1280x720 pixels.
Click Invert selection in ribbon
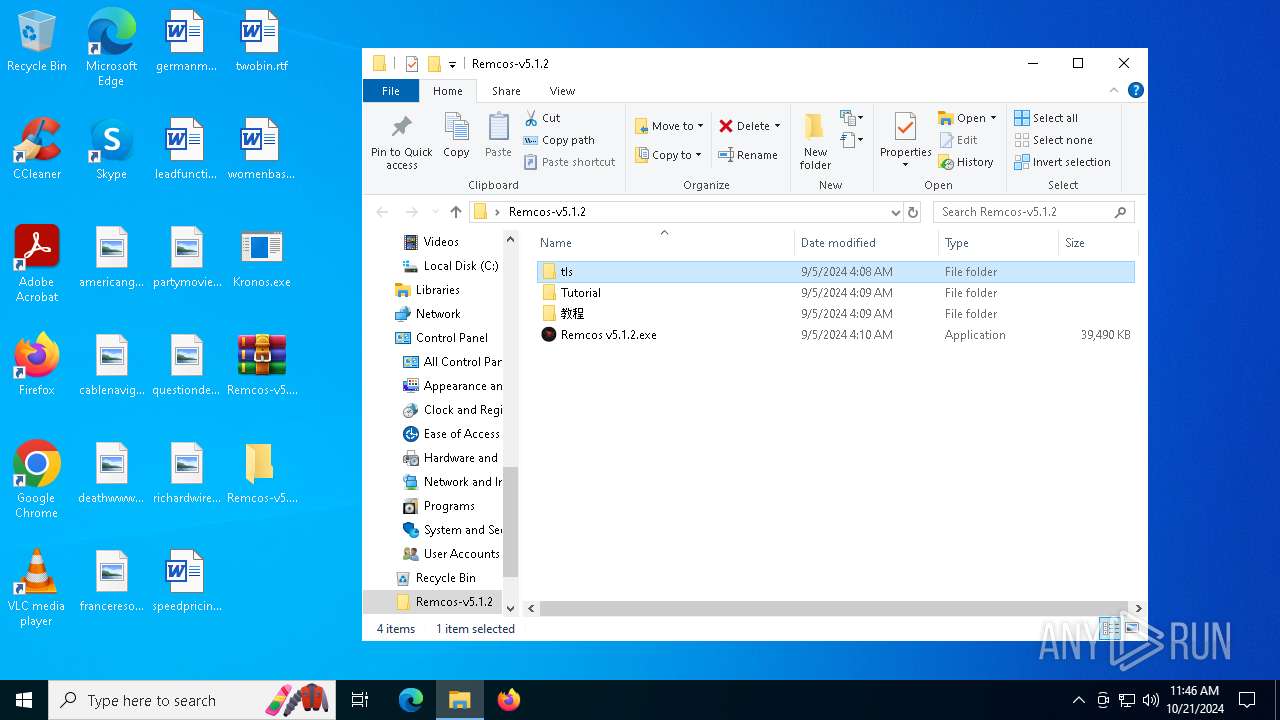[1062, 162]
